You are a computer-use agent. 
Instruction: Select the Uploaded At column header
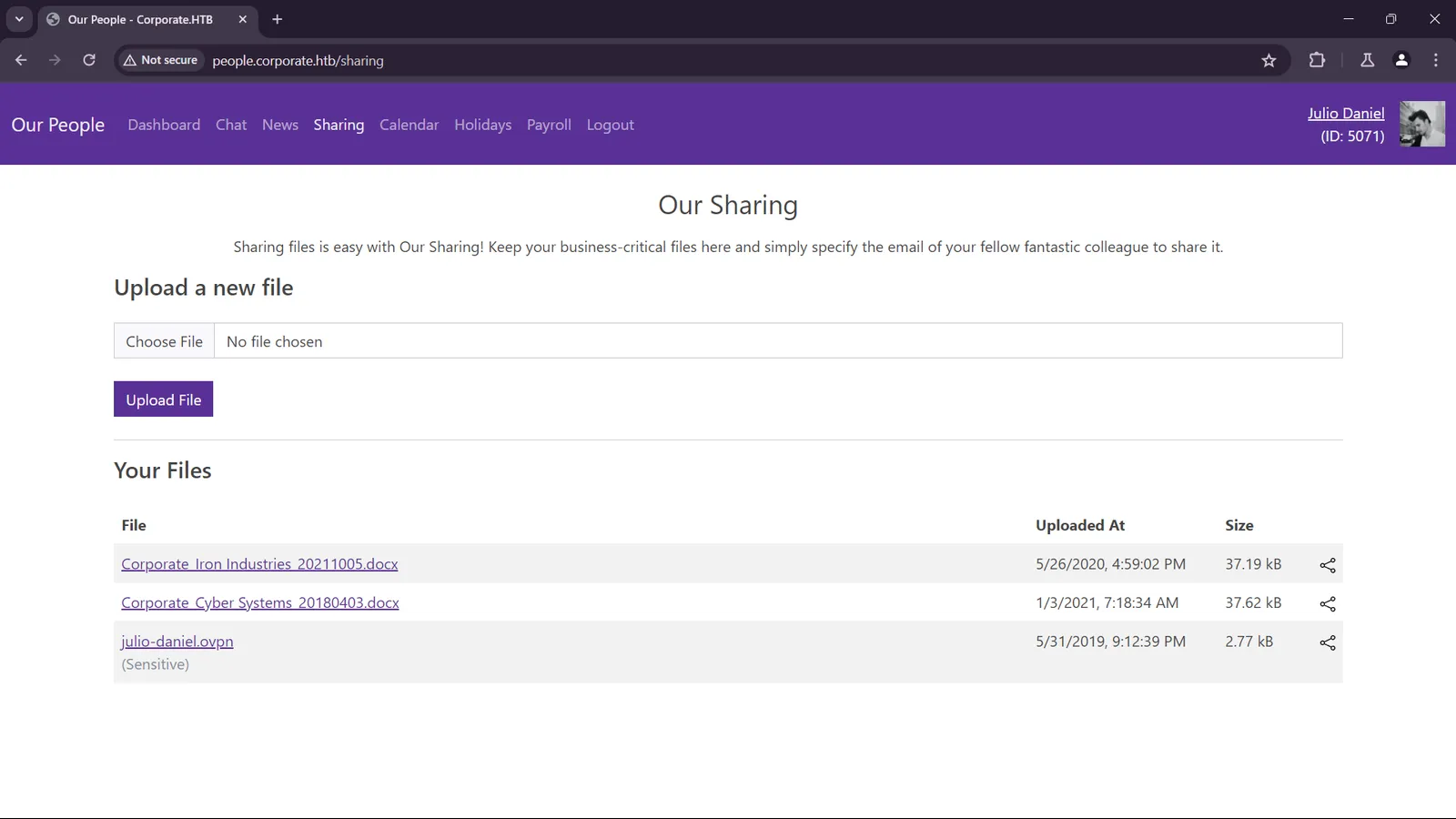pos(1080,525)
